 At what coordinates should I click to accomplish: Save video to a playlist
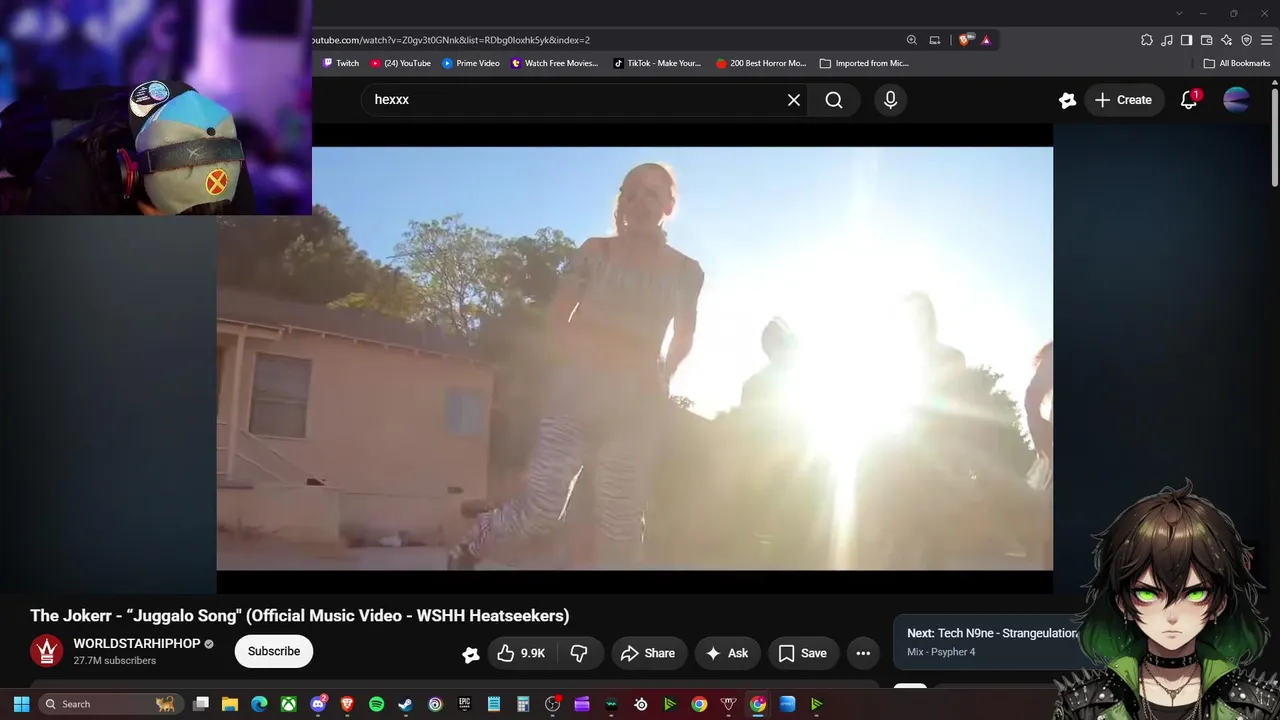[803, 653]
